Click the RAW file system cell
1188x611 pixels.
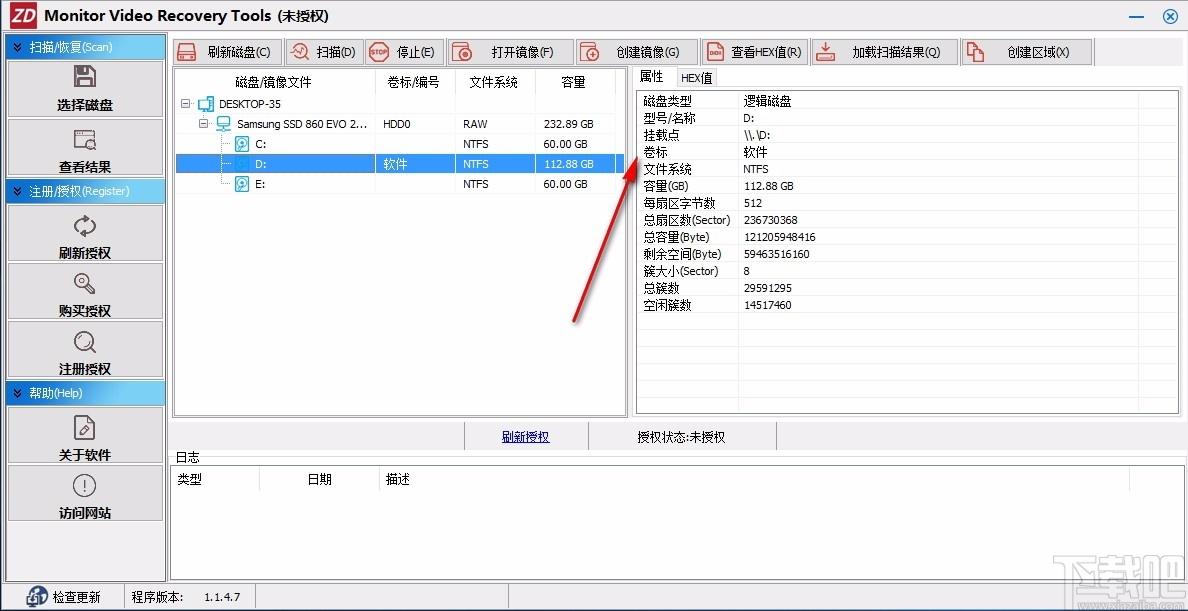pos(475,124)
